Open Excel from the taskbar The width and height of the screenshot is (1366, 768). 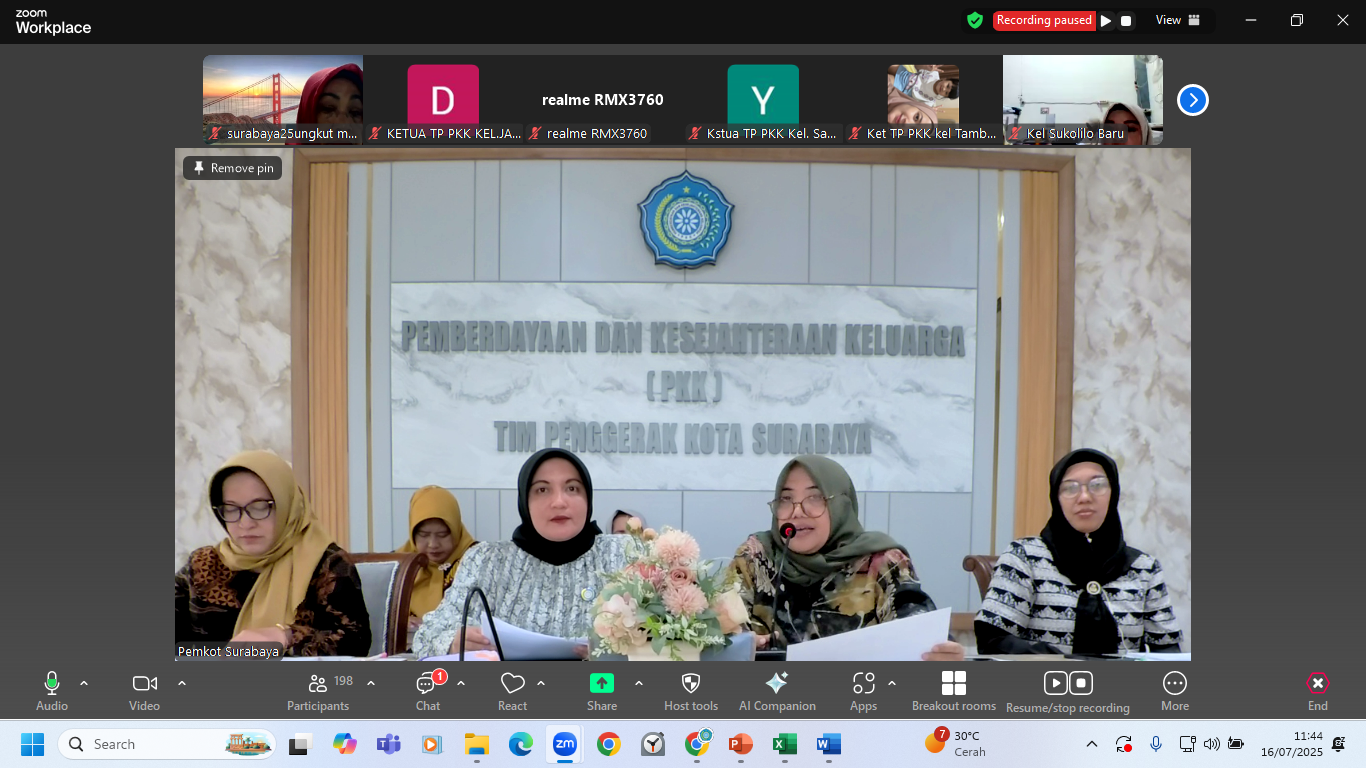click(x=784, y=744)
